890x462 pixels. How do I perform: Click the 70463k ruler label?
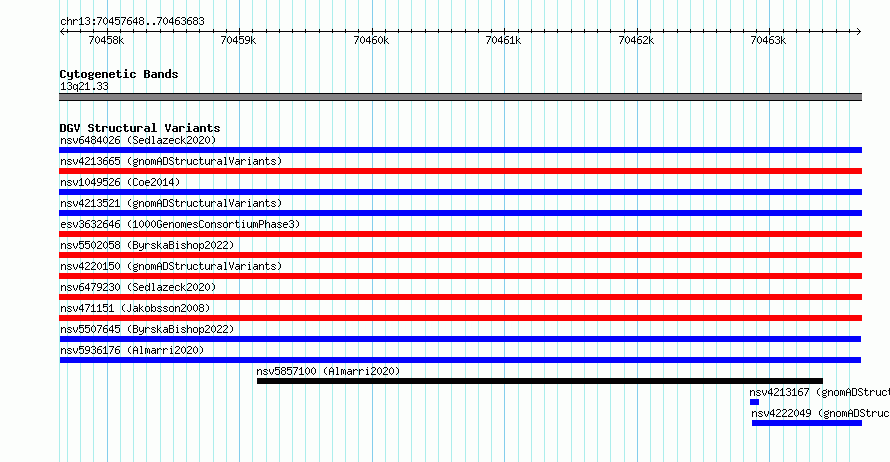click(x=769, y=40)
